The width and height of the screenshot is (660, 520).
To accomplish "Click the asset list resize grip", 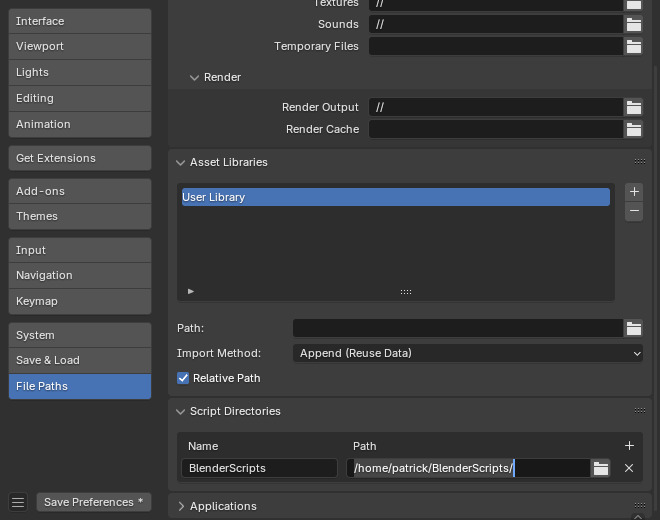I will coord(406,292).
